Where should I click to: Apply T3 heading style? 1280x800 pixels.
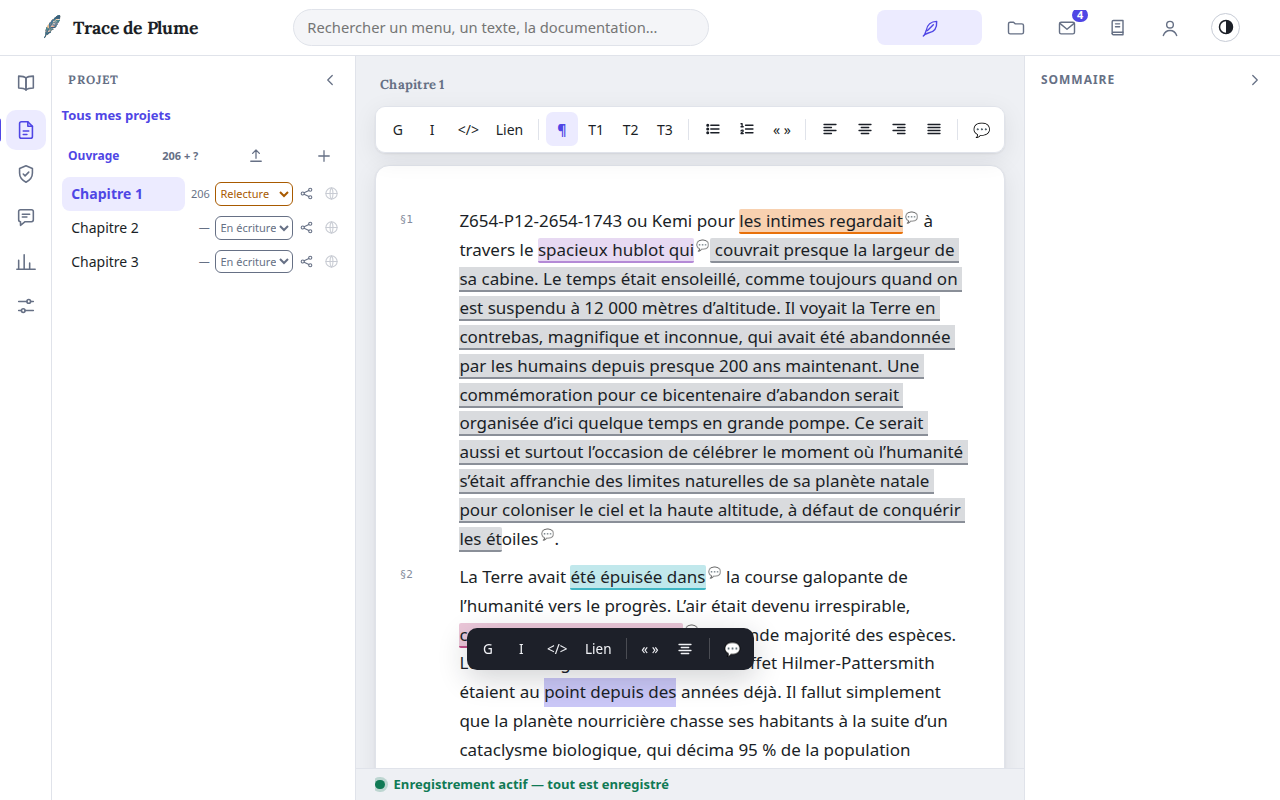pos(665,130)
